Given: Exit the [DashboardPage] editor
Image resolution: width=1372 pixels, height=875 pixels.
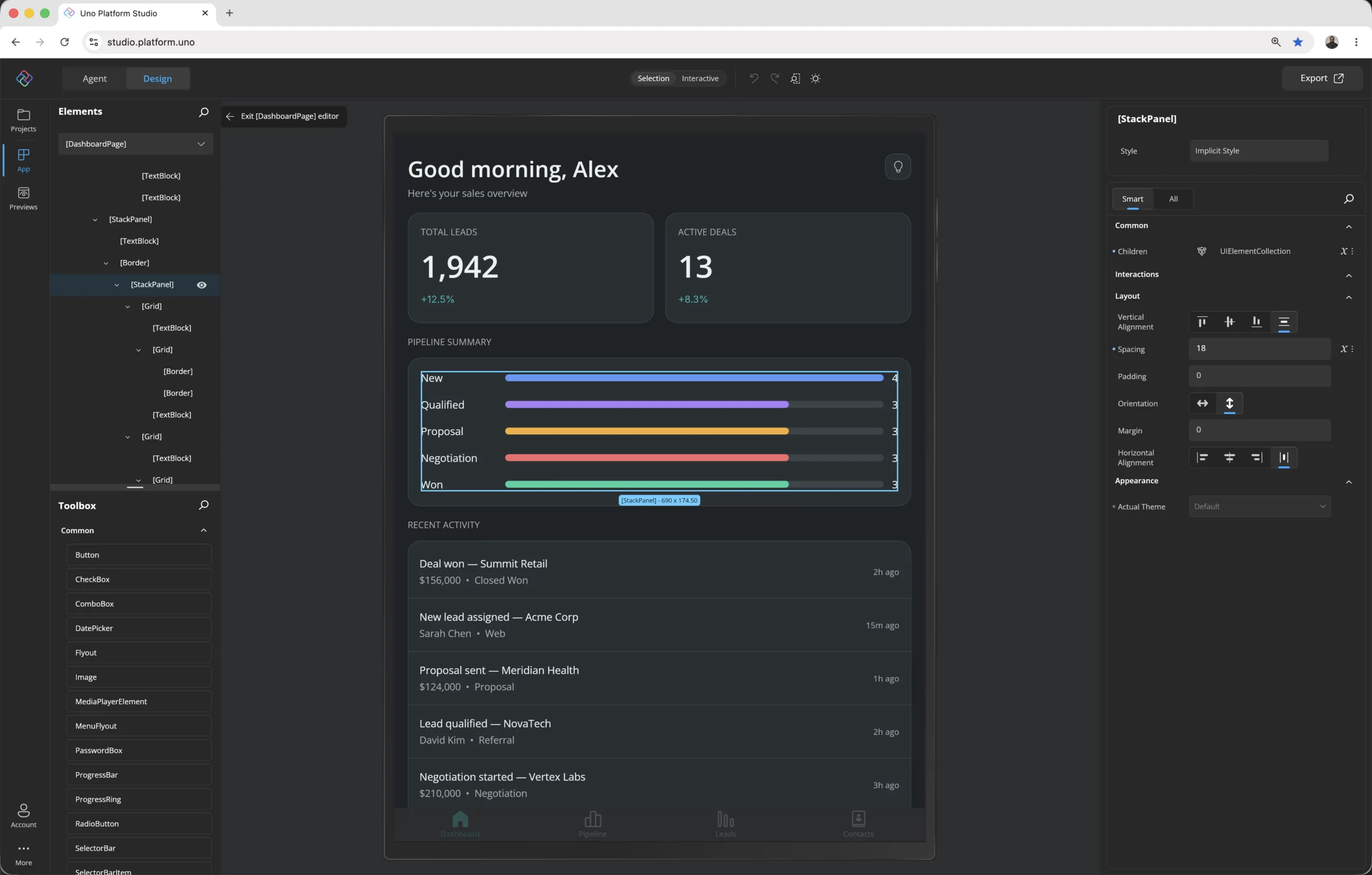Looking at the screenshot, I should (x=283, y=116).
